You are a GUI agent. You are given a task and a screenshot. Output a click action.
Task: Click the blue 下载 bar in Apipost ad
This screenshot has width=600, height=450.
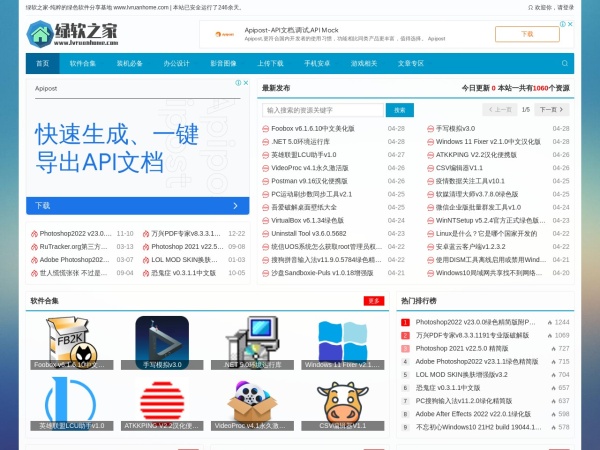(138, 205)
